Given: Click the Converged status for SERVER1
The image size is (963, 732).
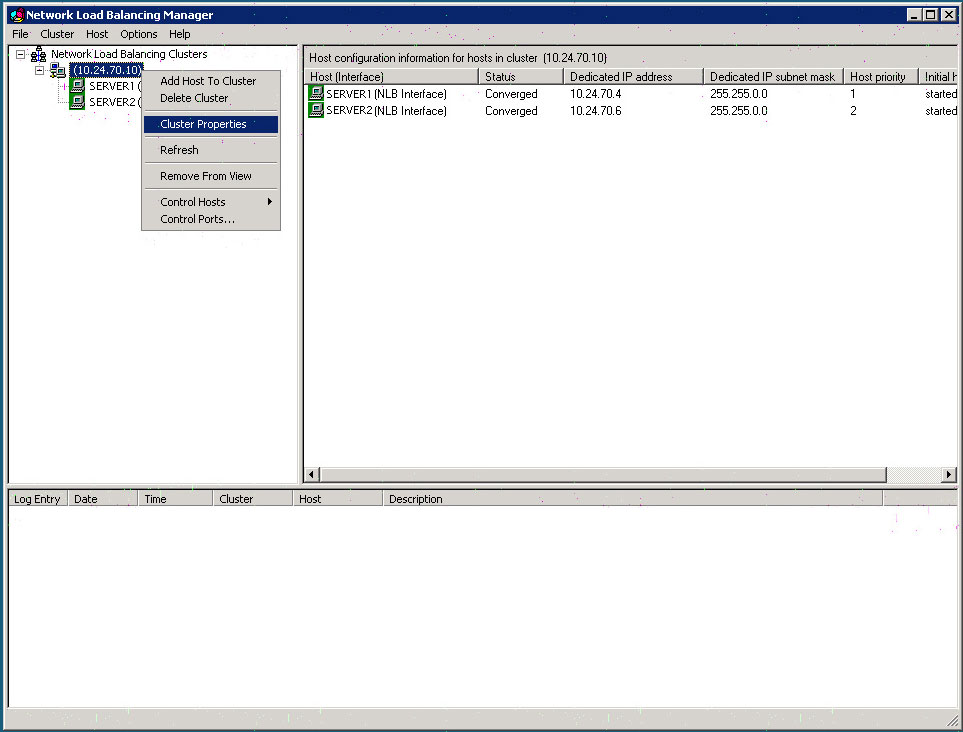Looking at the screenshot, I should (511, 94).
